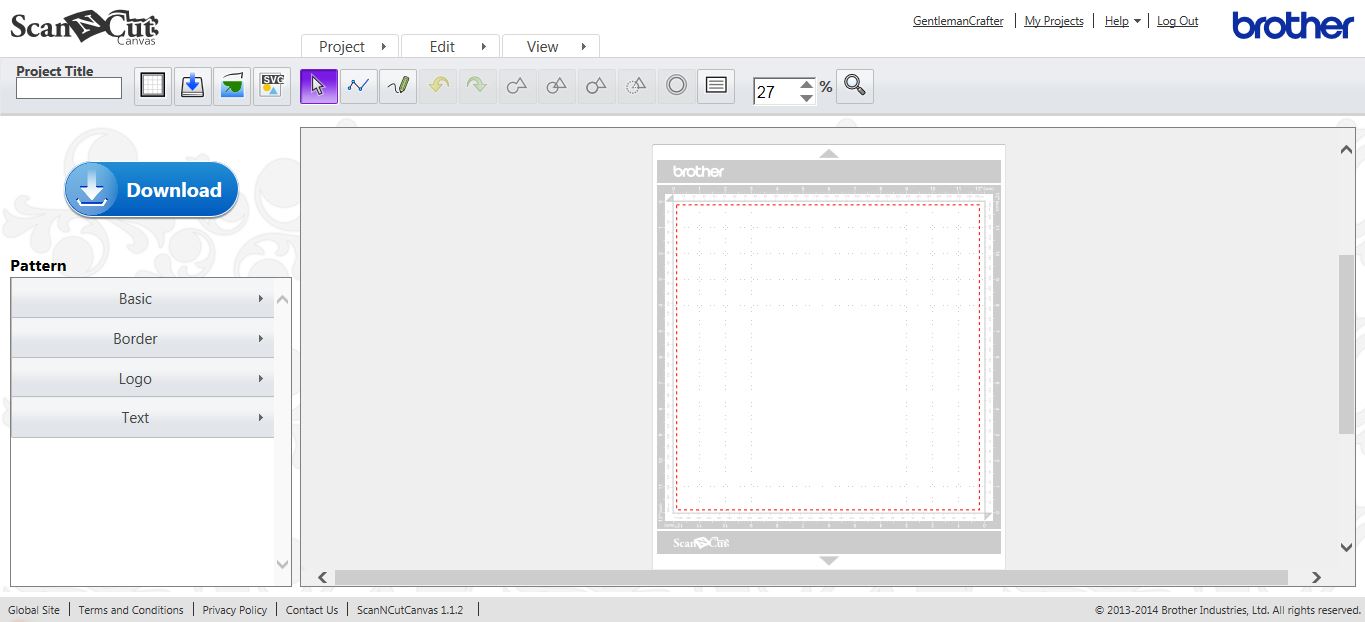
Task: Open the SVG import tool
Action: [272, 86]
